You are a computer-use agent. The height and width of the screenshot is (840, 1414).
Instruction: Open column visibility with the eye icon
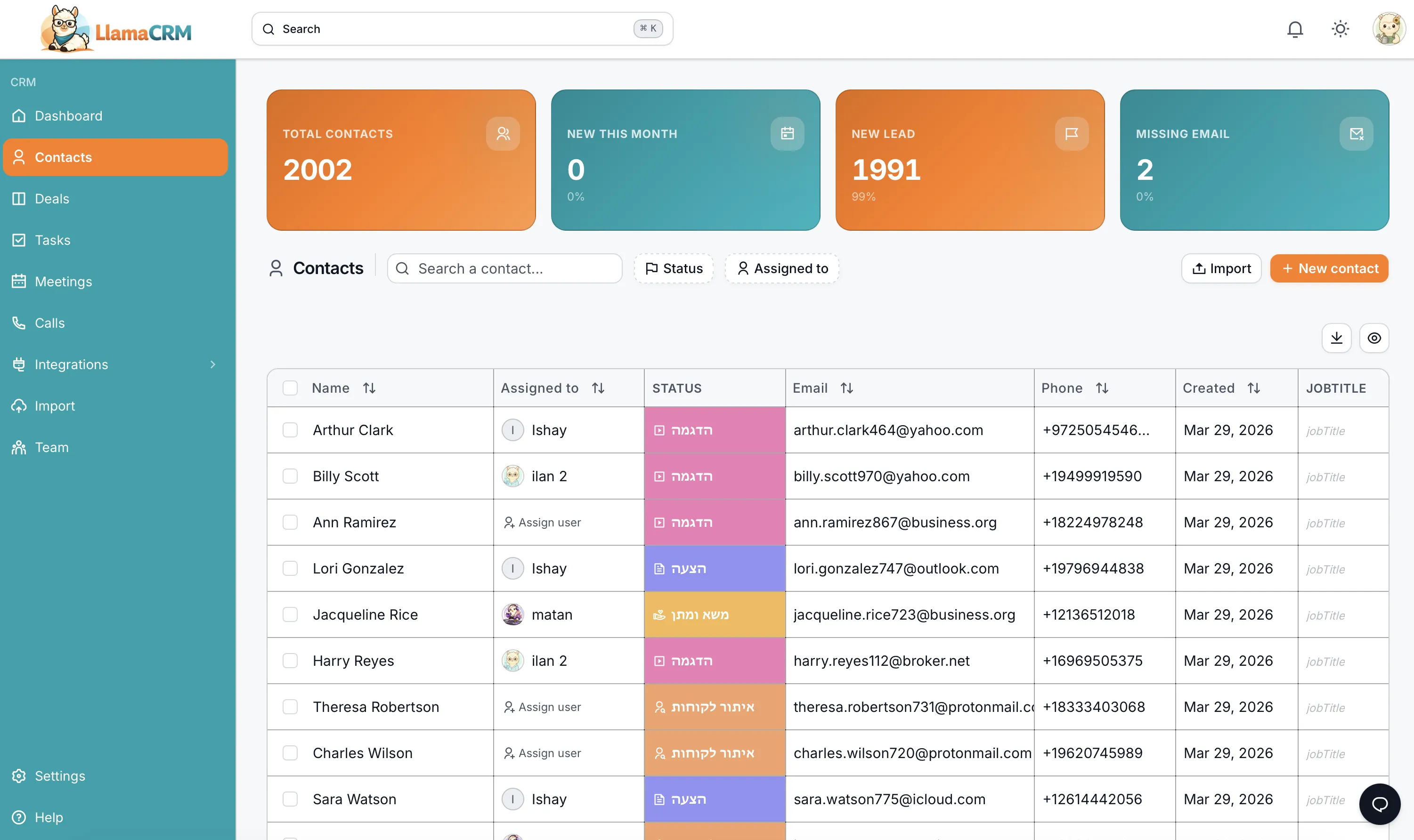(1374, 338)
